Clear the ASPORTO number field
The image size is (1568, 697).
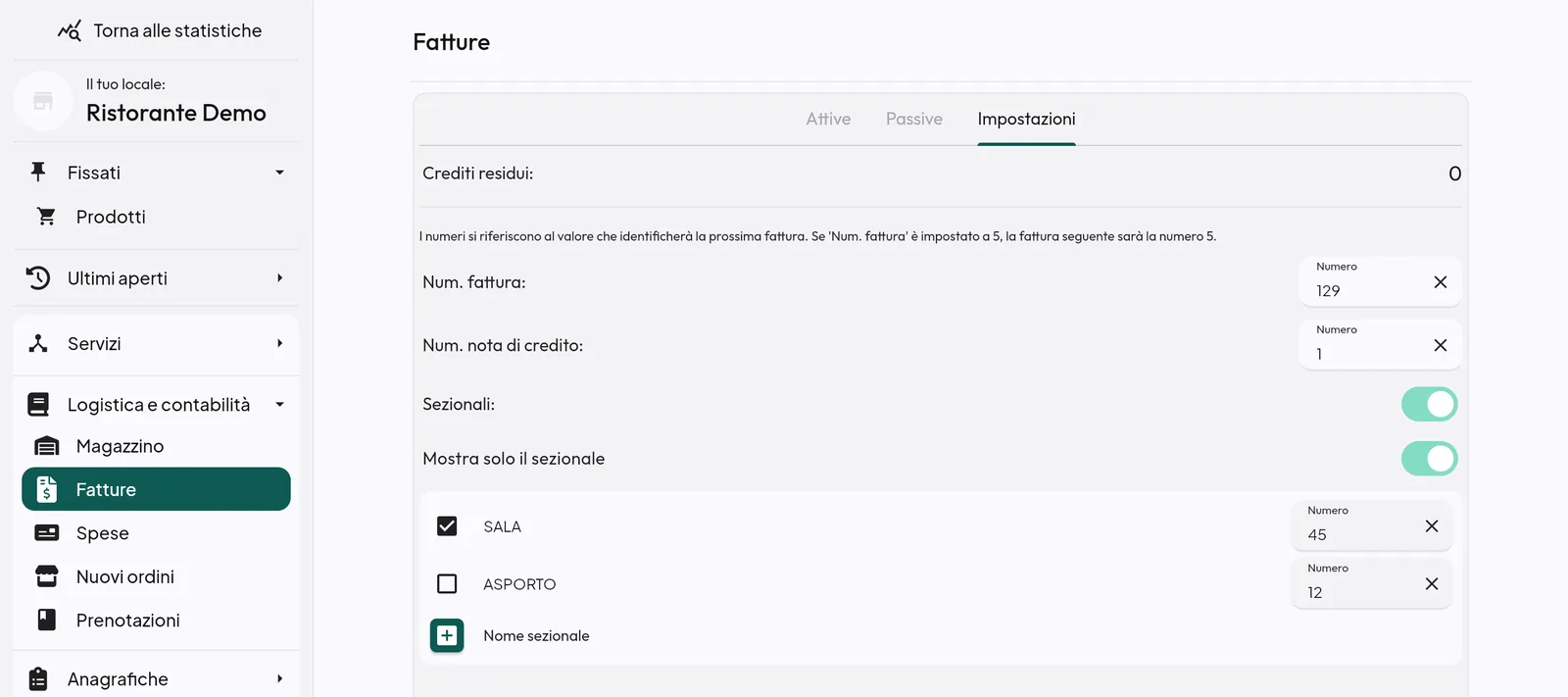coord(1431,584)
